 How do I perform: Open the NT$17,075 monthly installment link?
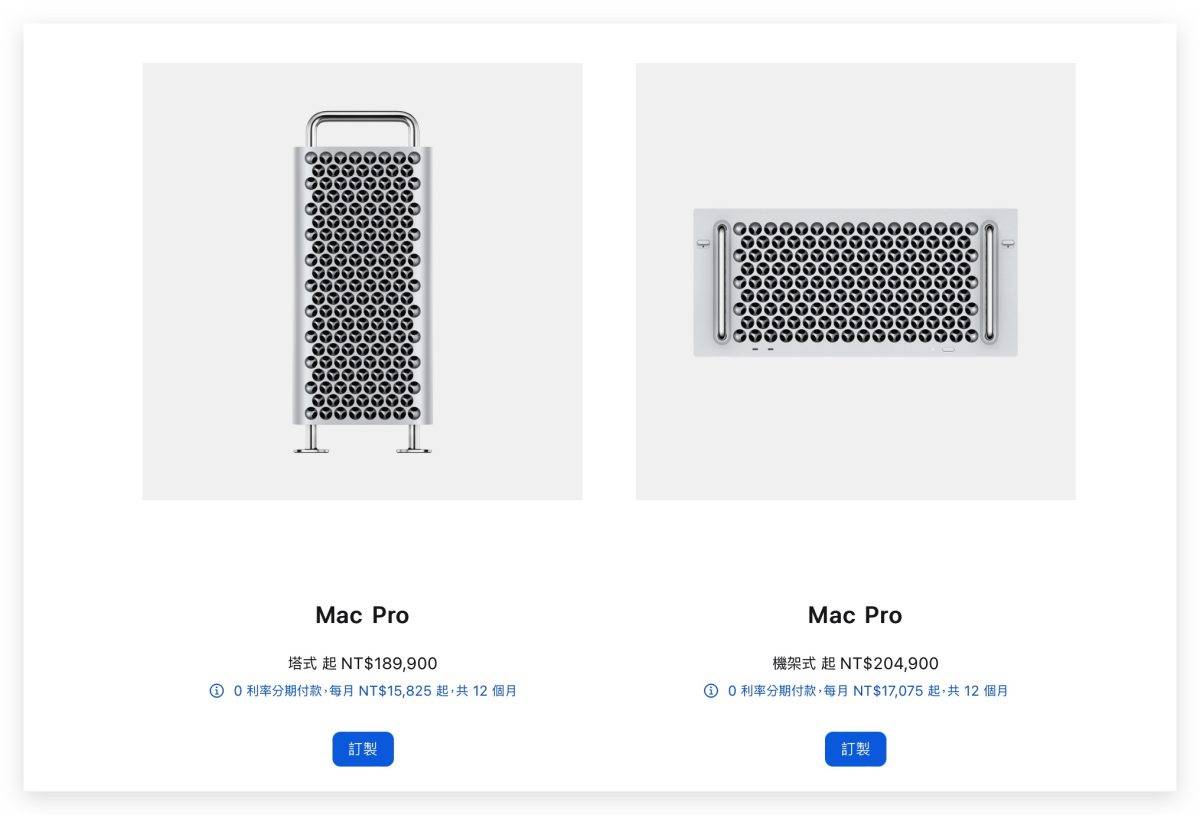click(868, 691)
